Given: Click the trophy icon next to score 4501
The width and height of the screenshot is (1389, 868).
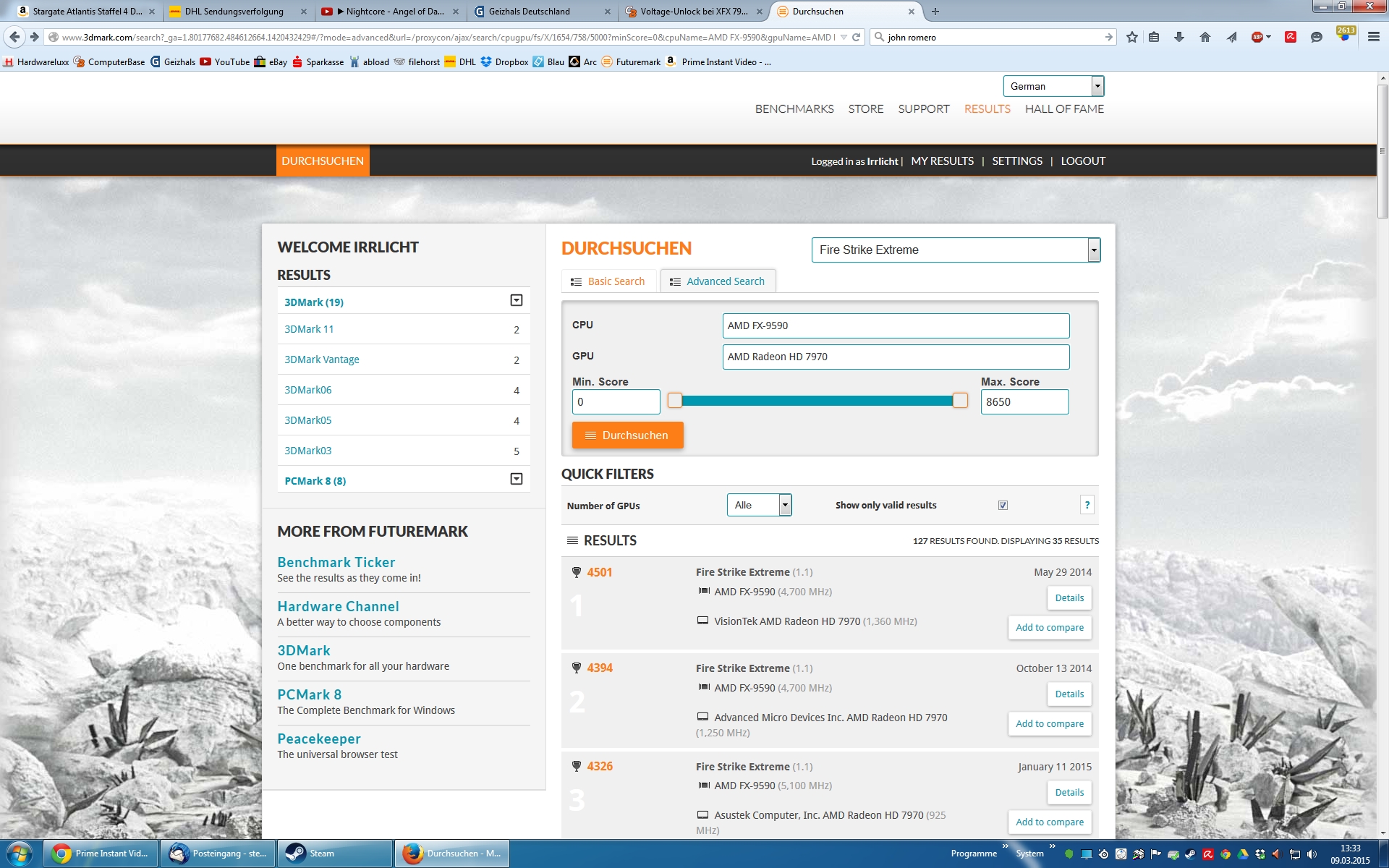Looking at the screenshot, I should coord(577,571).
